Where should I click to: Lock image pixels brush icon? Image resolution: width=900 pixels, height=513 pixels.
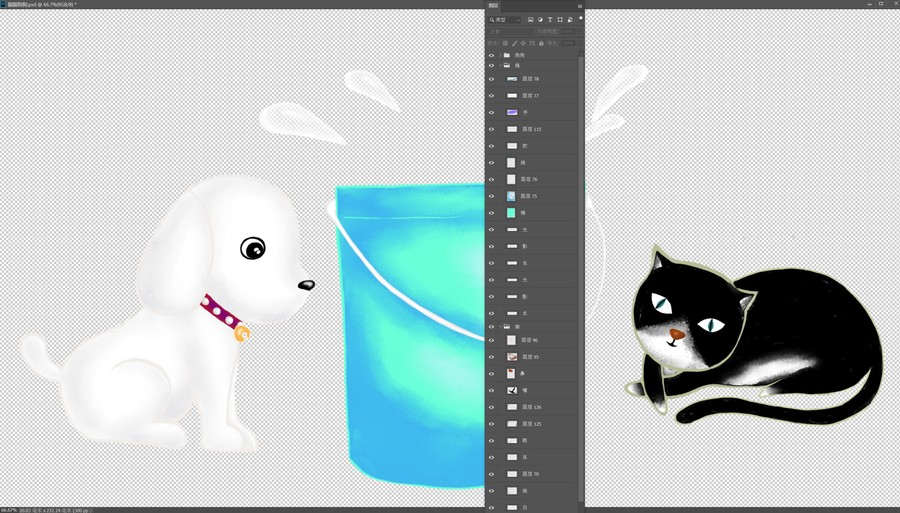click(514, 43)
